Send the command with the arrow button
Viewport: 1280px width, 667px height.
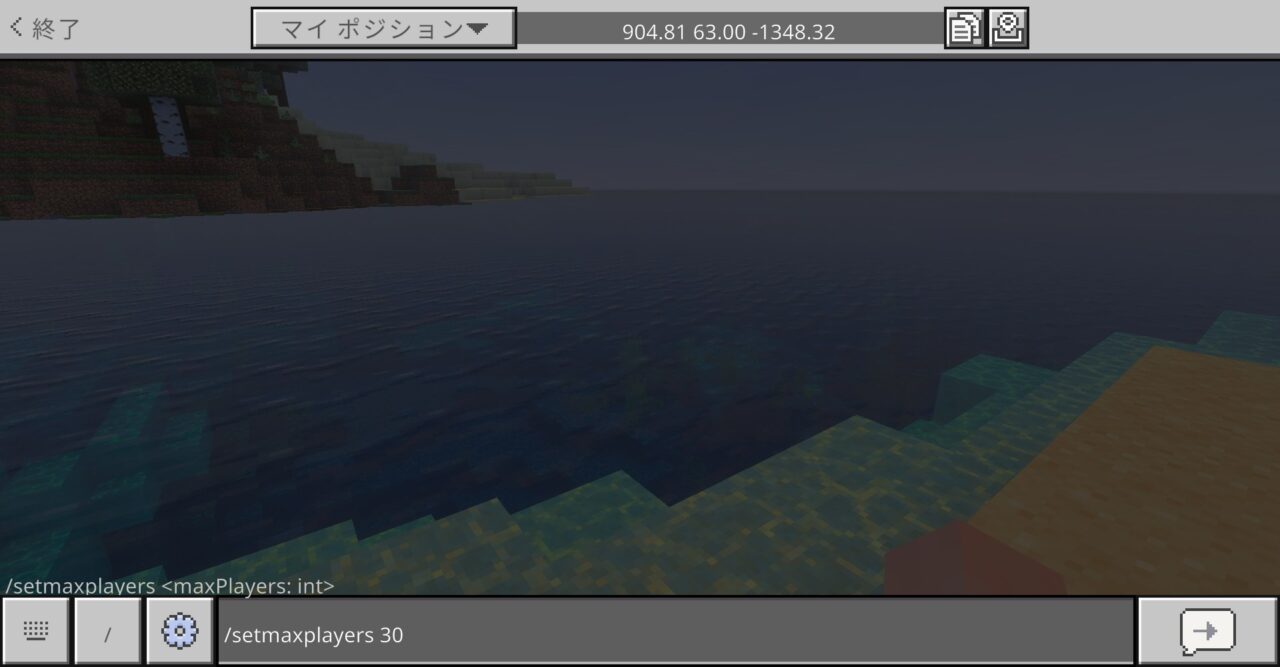(x=1208, y=632)
